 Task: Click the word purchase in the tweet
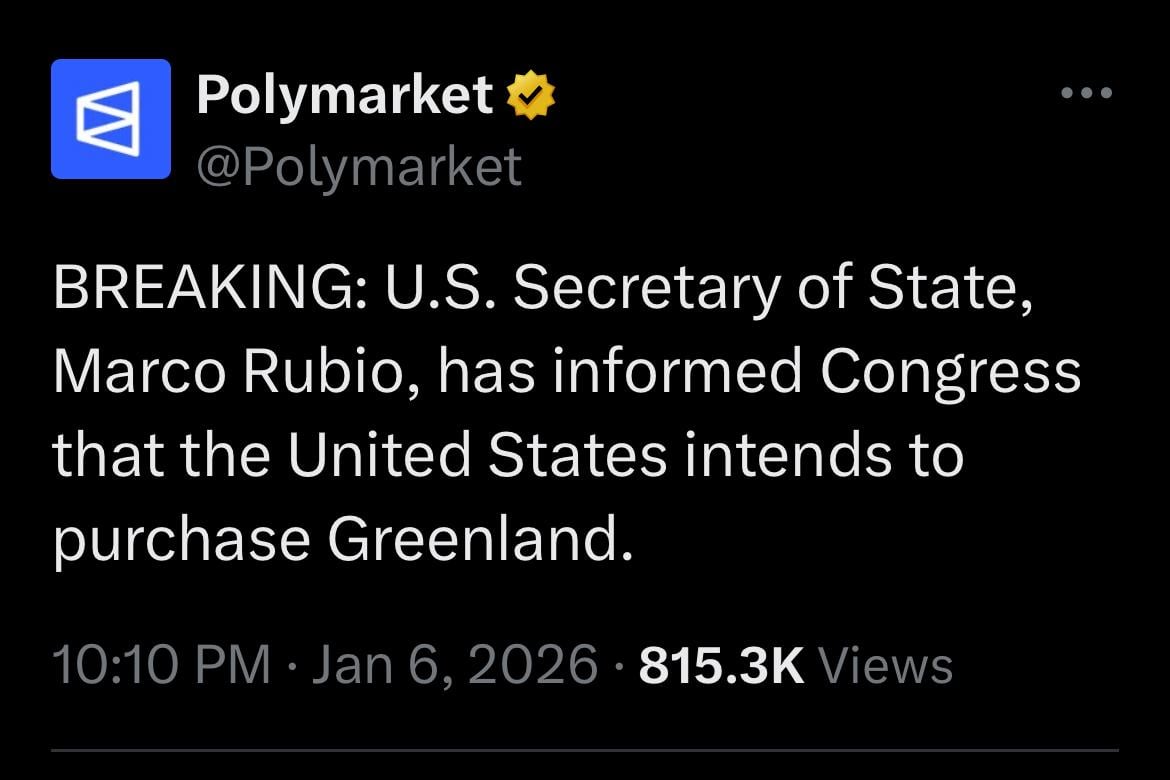(181, 541)
